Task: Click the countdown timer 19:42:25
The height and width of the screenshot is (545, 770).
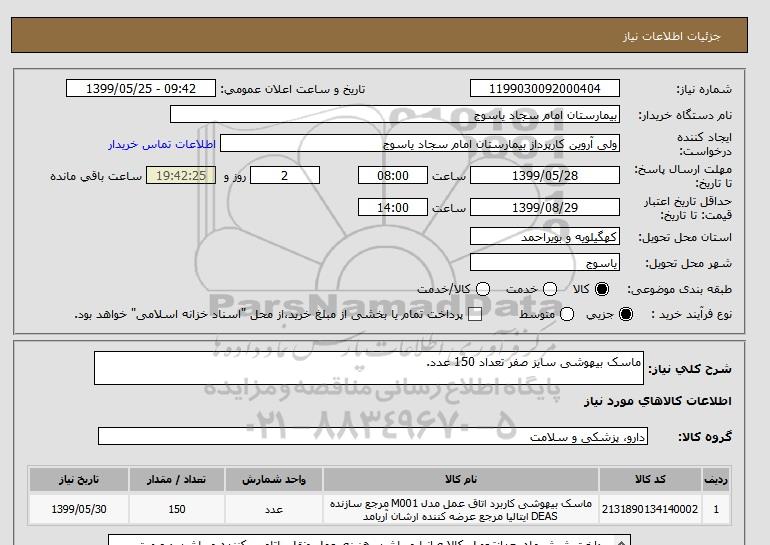Action: [181, 175]
